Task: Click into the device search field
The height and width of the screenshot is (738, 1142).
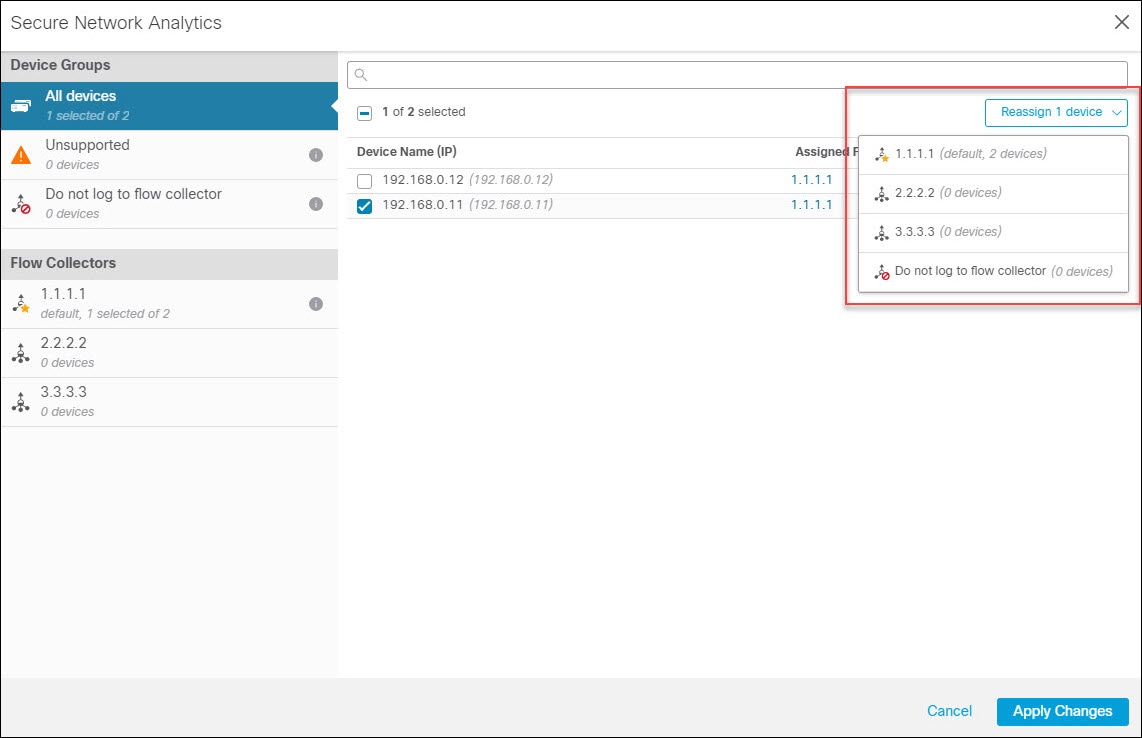Action: pyautogui.click(x=737, y=74)
